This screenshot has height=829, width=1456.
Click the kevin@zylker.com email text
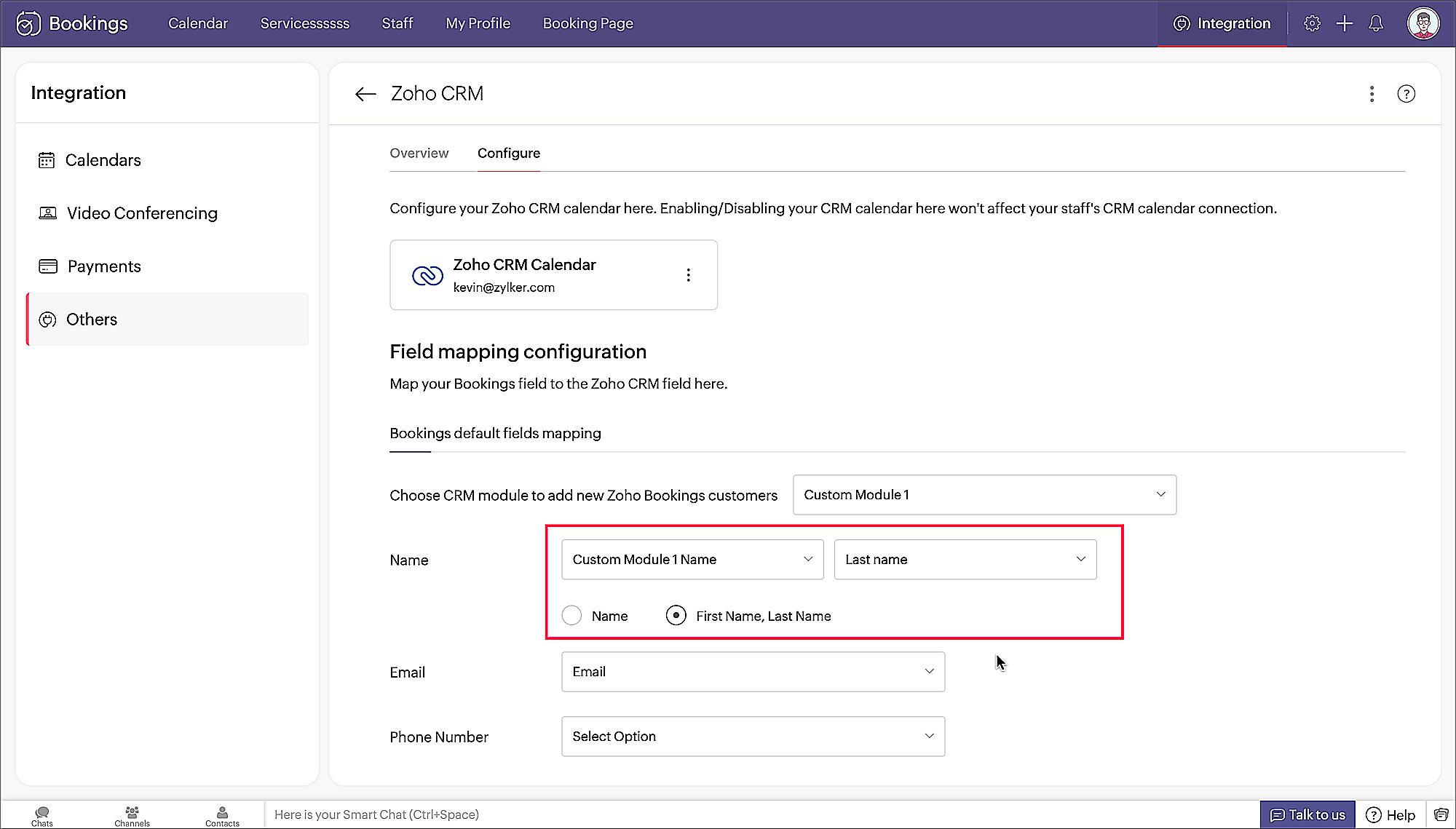504,287
